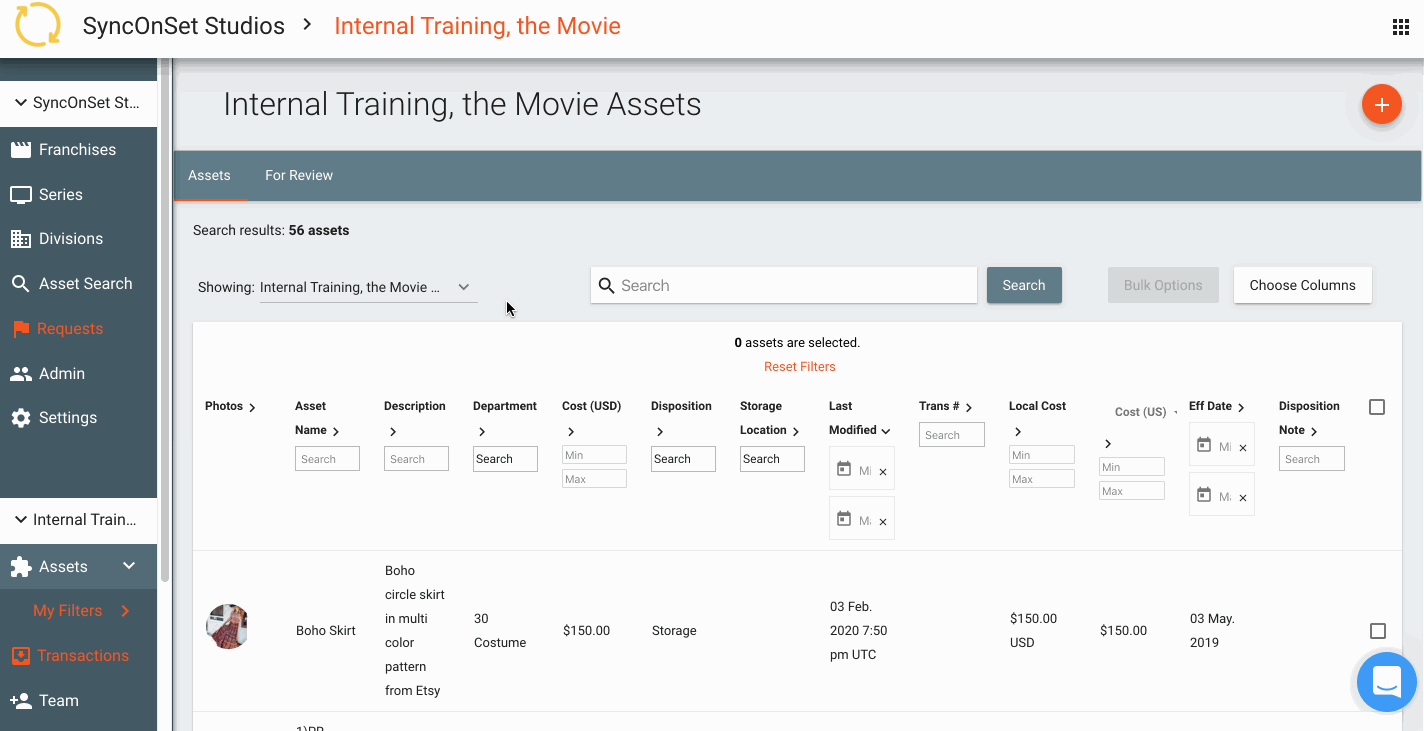Clear the Last Modified min date
Image resolution: width=1424 pixels, height=731 pixels.
coord(883,472)
